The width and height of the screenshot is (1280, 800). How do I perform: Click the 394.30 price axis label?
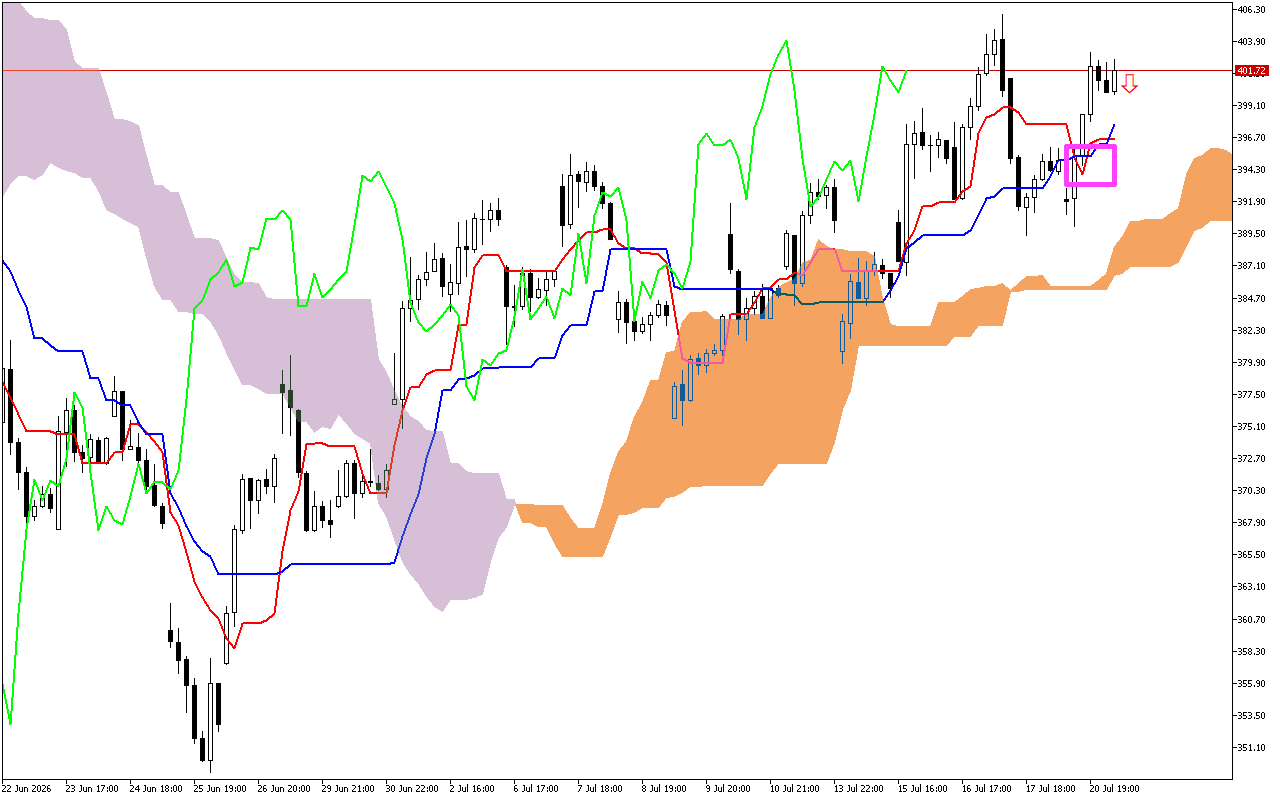coord(1252,169)
